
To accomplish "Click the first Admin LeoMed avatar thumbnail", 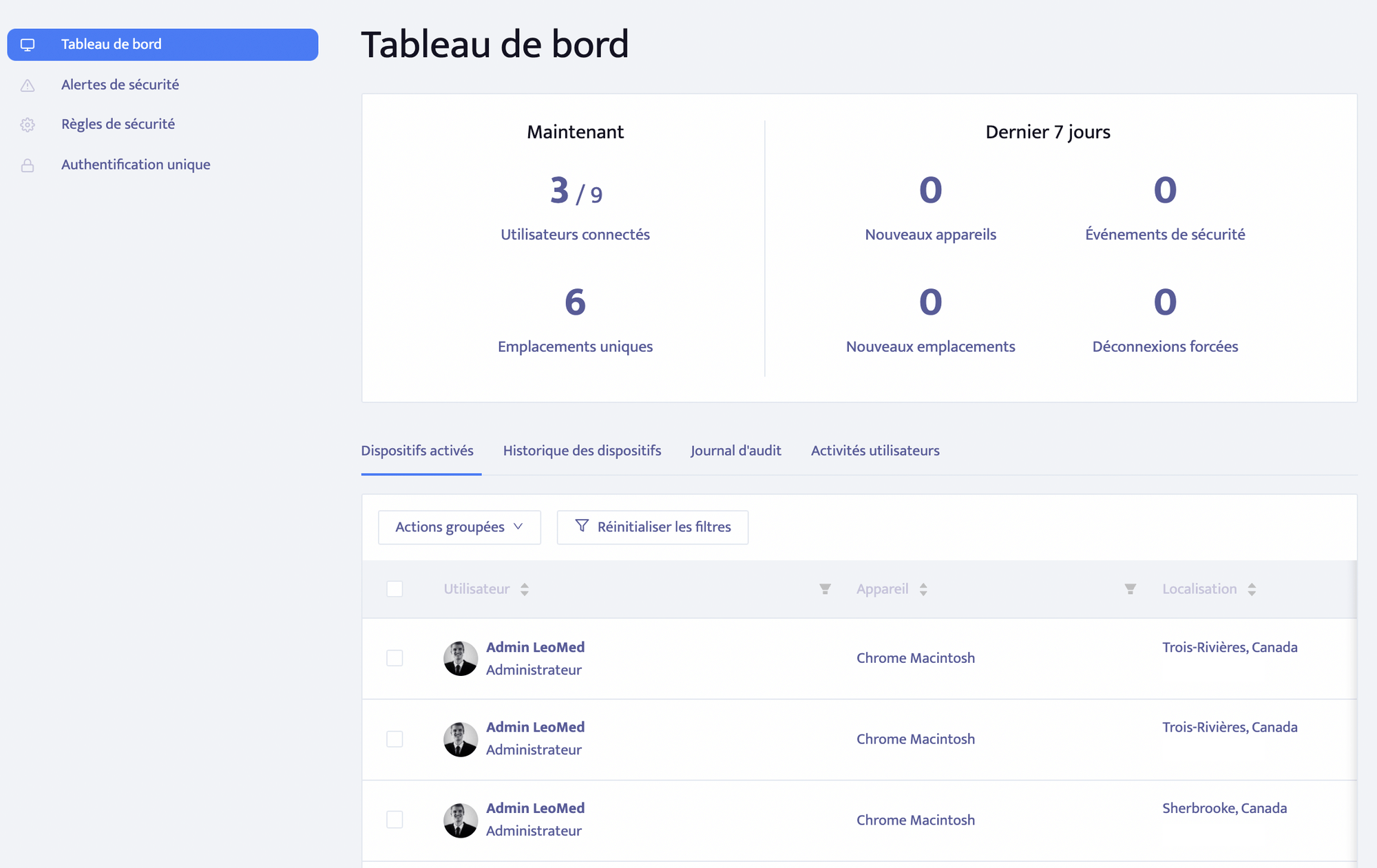I will tap(461, 658).
